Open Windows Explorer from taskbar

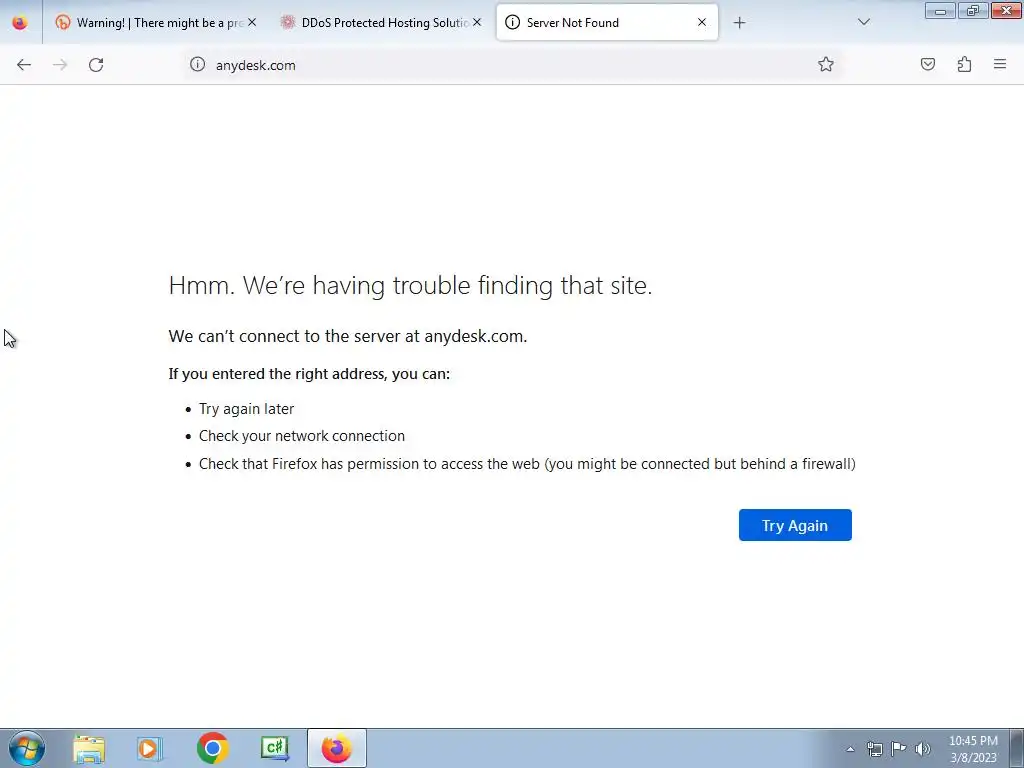[89, 749]
